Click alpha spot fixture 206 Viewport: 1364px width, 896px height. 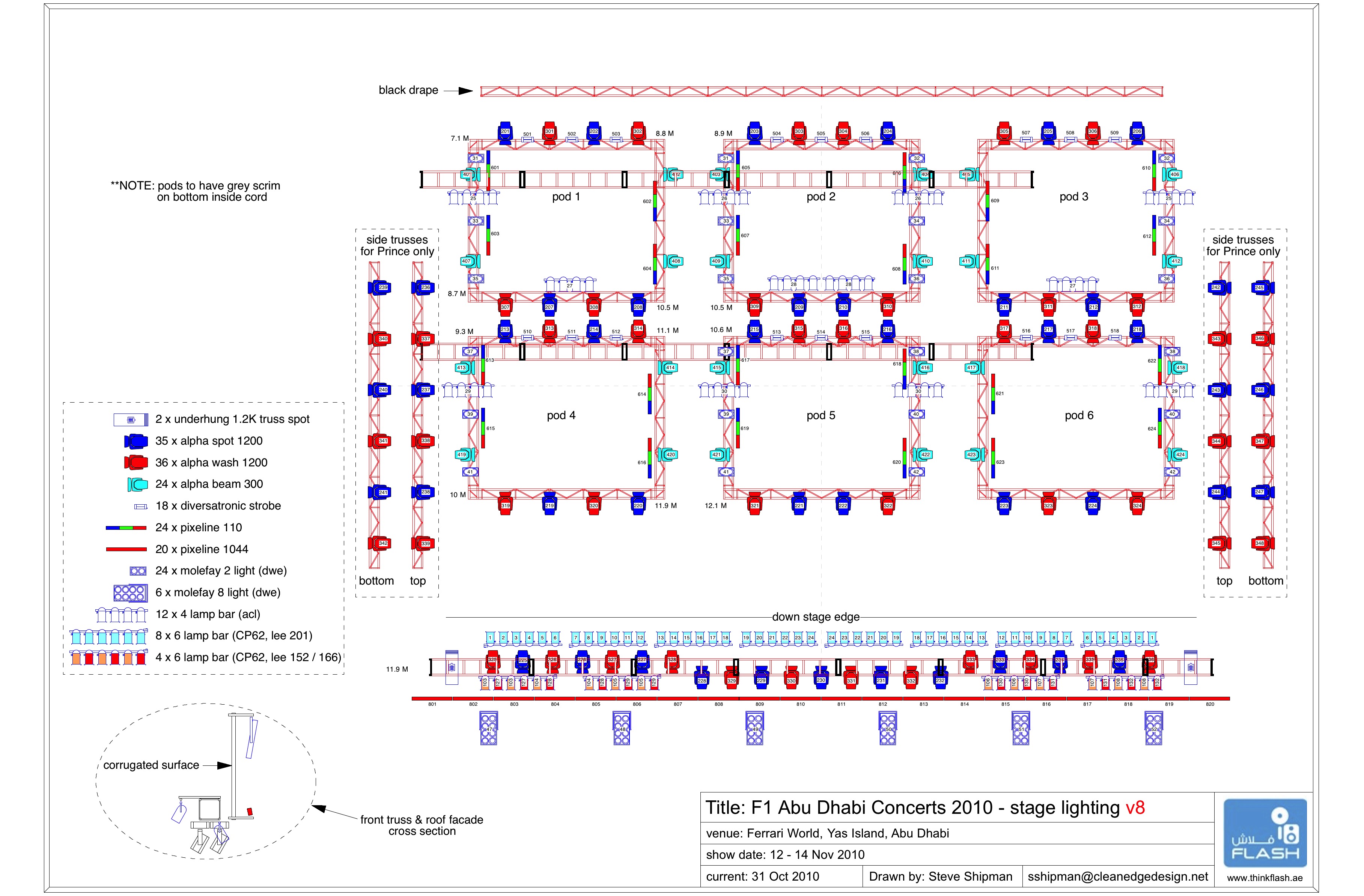[x=1137, y=132]
